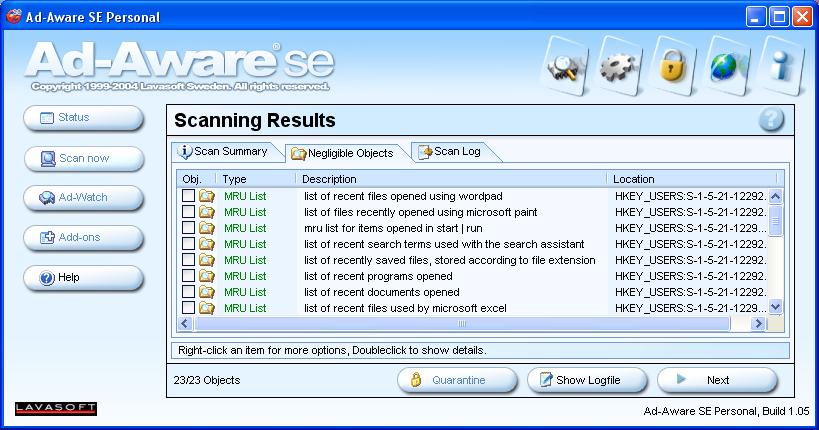The height and width of the screenshot is (430, 819).
Task: Click the round question mark help icon
Action: pyautogui.click(x=771, y=120)
